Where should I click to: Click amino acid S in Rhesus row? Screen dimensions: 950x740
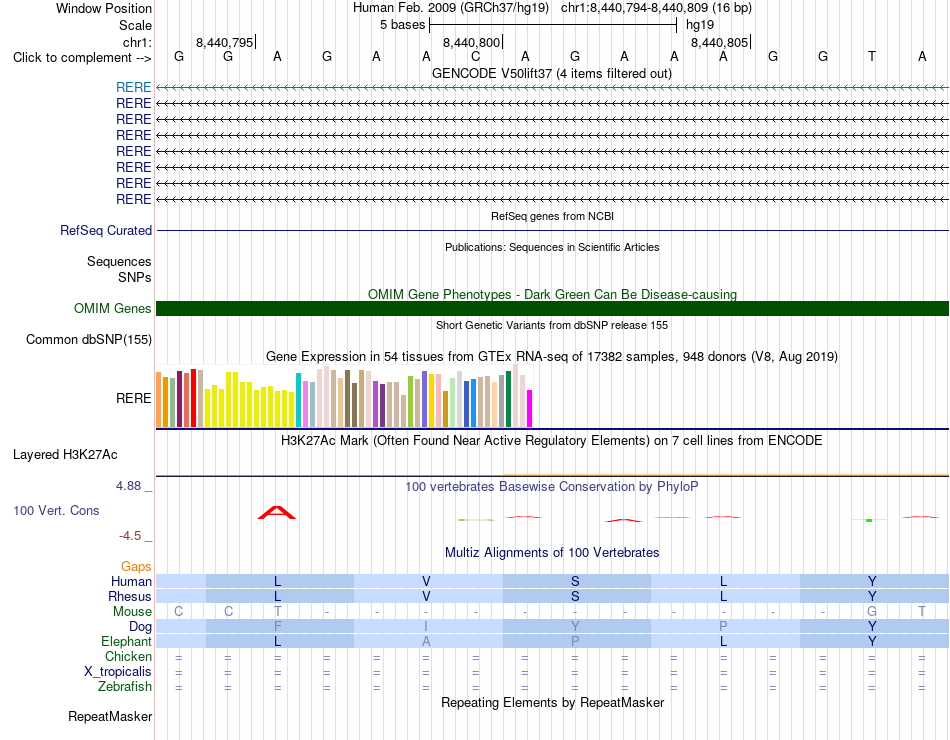(x=574, y=596)
